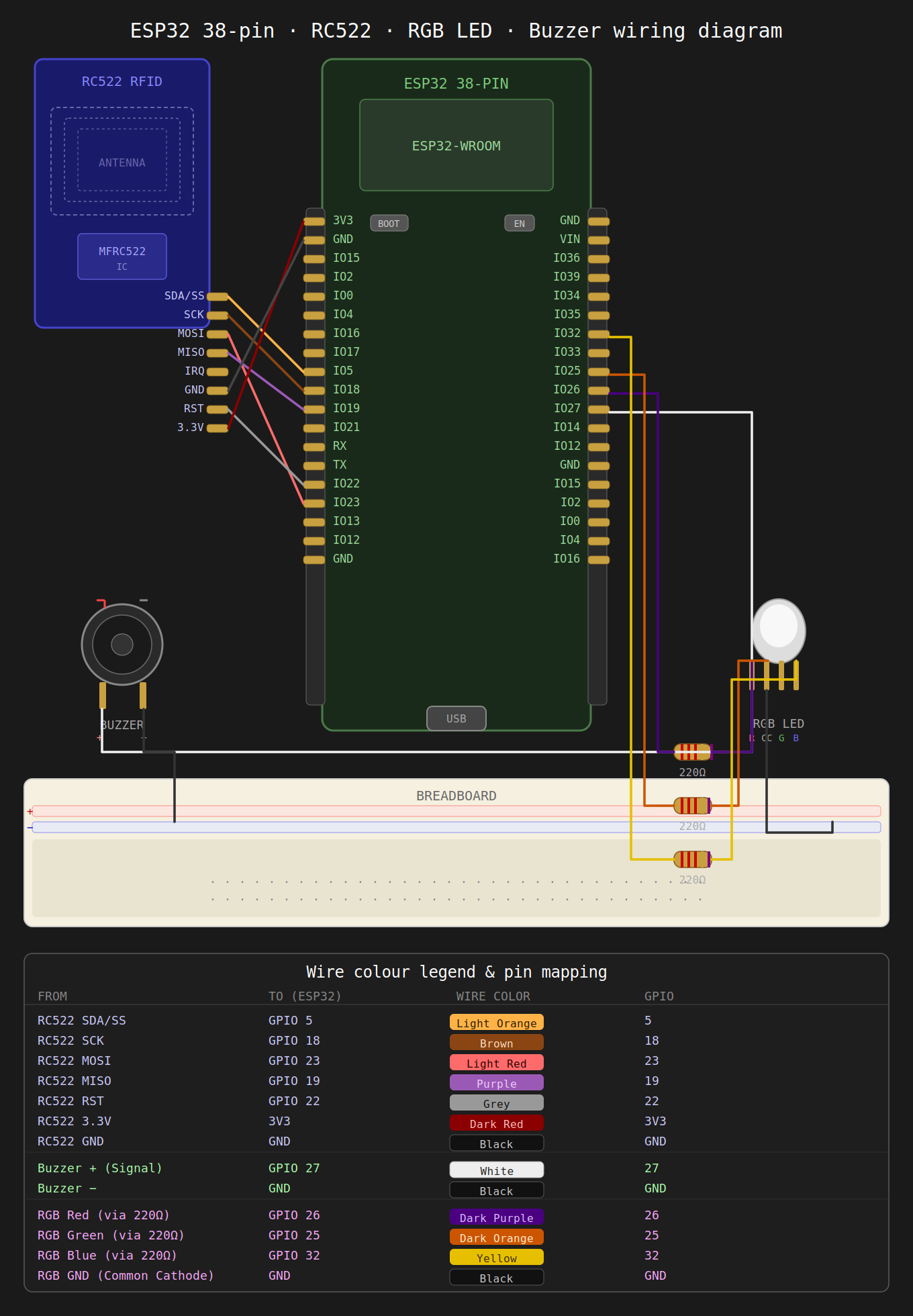Click the Purple wire colour swatch
The height and width of the screenshot is (1316, 913).
497,1082
